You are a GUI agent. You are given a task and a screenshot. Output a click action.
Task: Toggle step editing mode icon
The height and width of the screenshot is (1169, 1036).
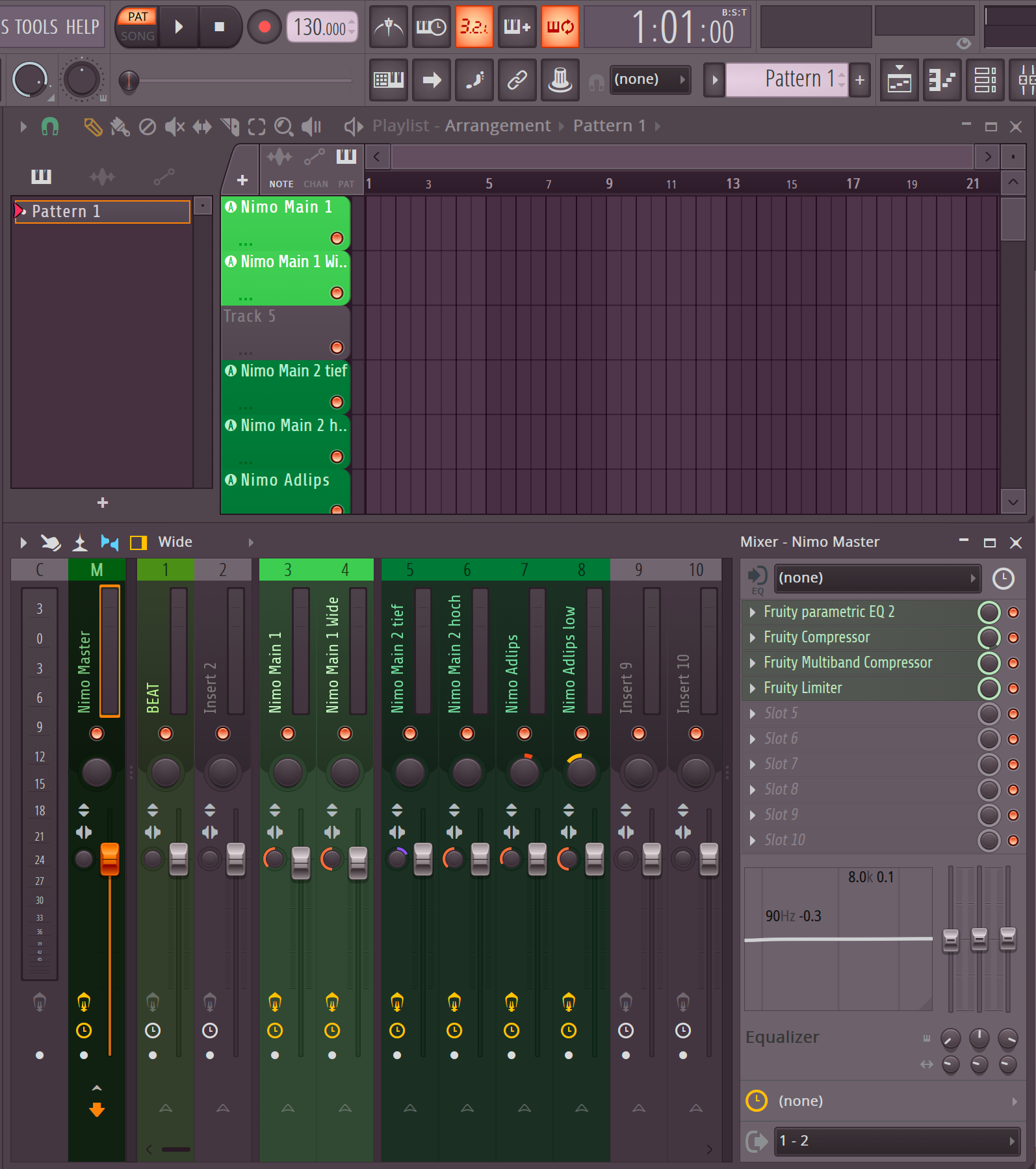pos(474,80)
